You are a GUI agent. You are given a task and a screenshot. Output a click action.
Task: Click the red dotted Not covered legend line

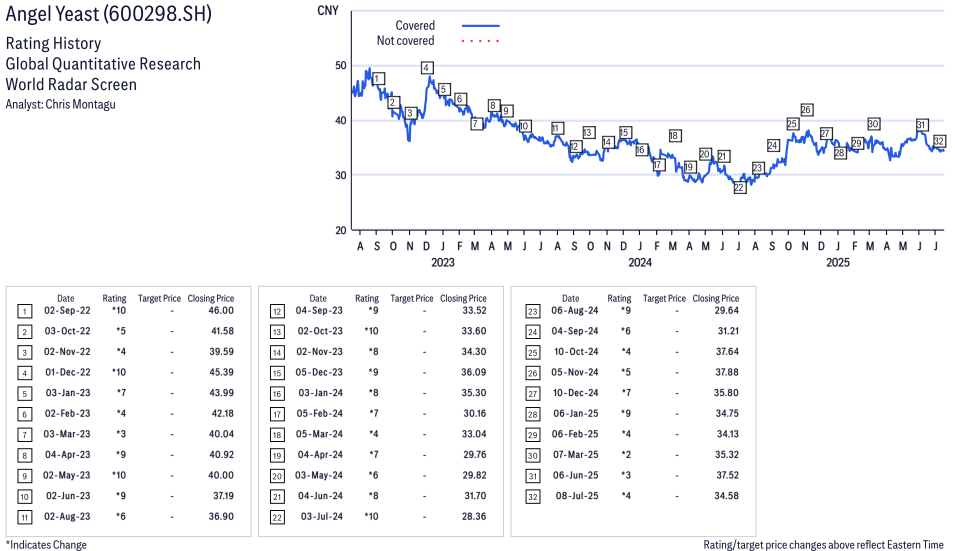tap(481, 41)
